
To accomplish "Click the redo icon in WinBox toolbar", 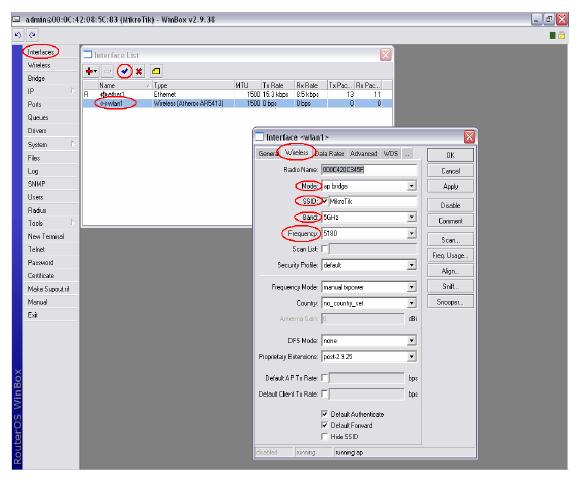I will click(x=32, y=35).
